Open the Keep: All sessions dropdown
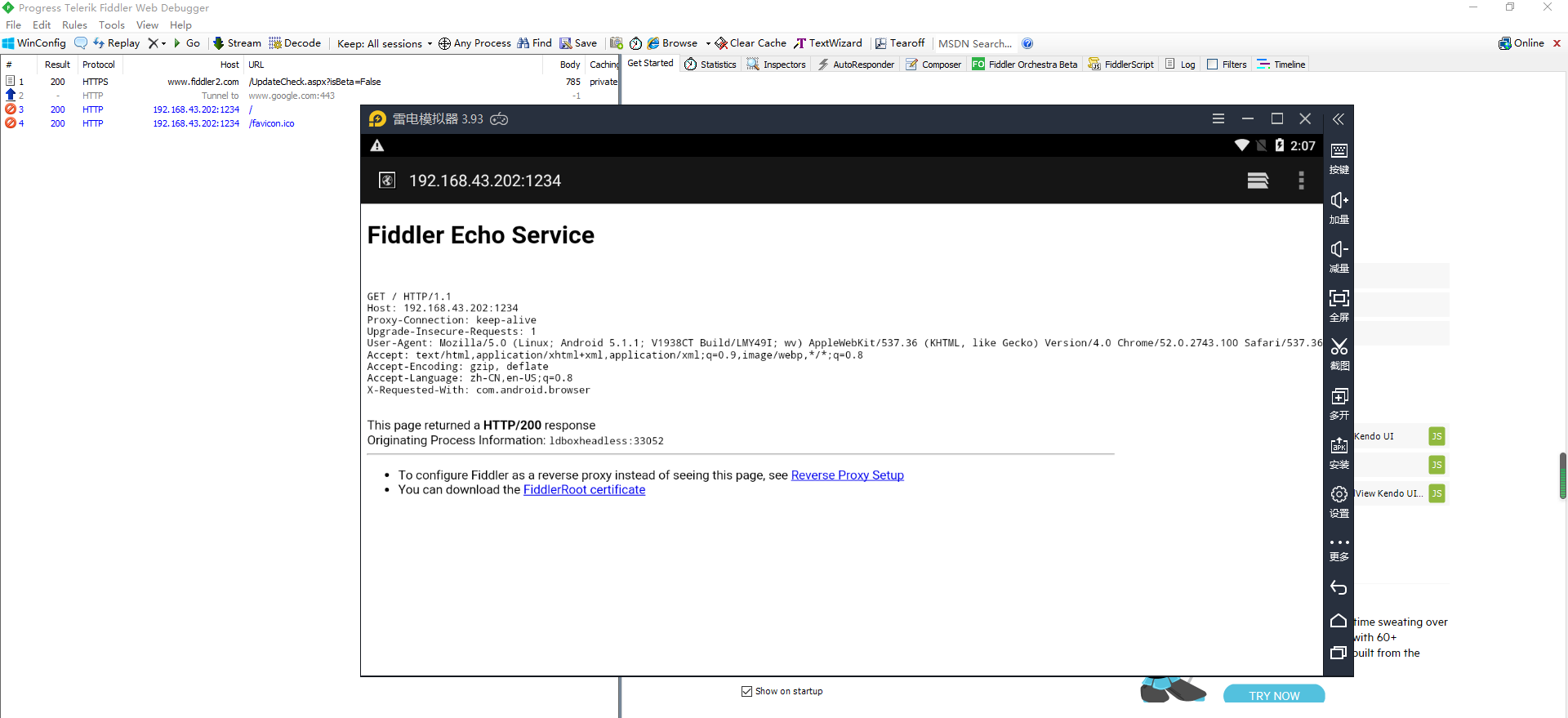1568x718 pixels. [384, 43]
